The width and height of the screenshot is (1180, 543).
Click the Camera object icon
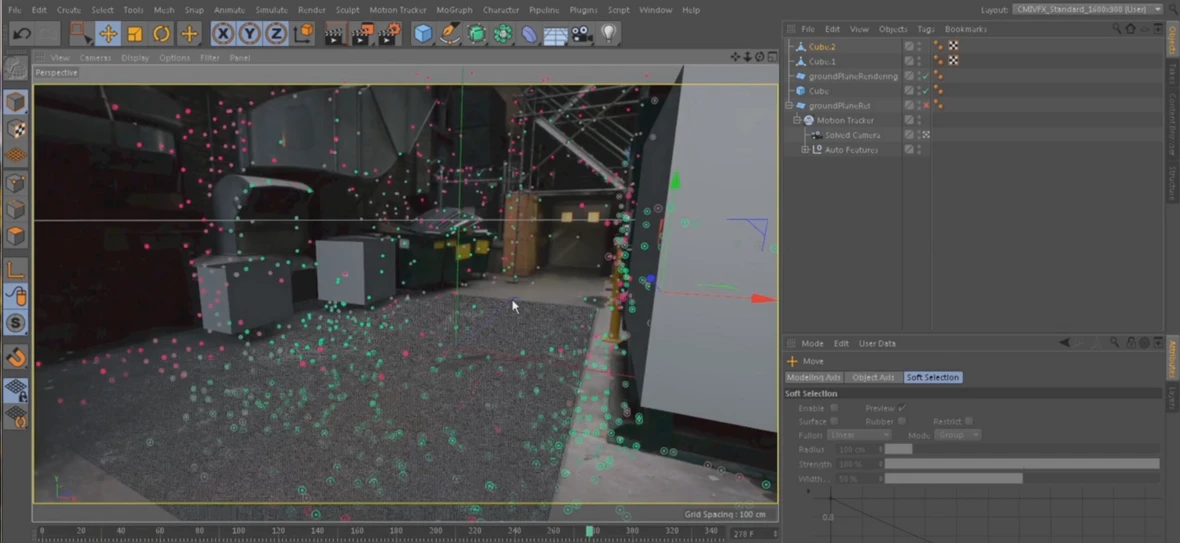[x=581, y=34]
